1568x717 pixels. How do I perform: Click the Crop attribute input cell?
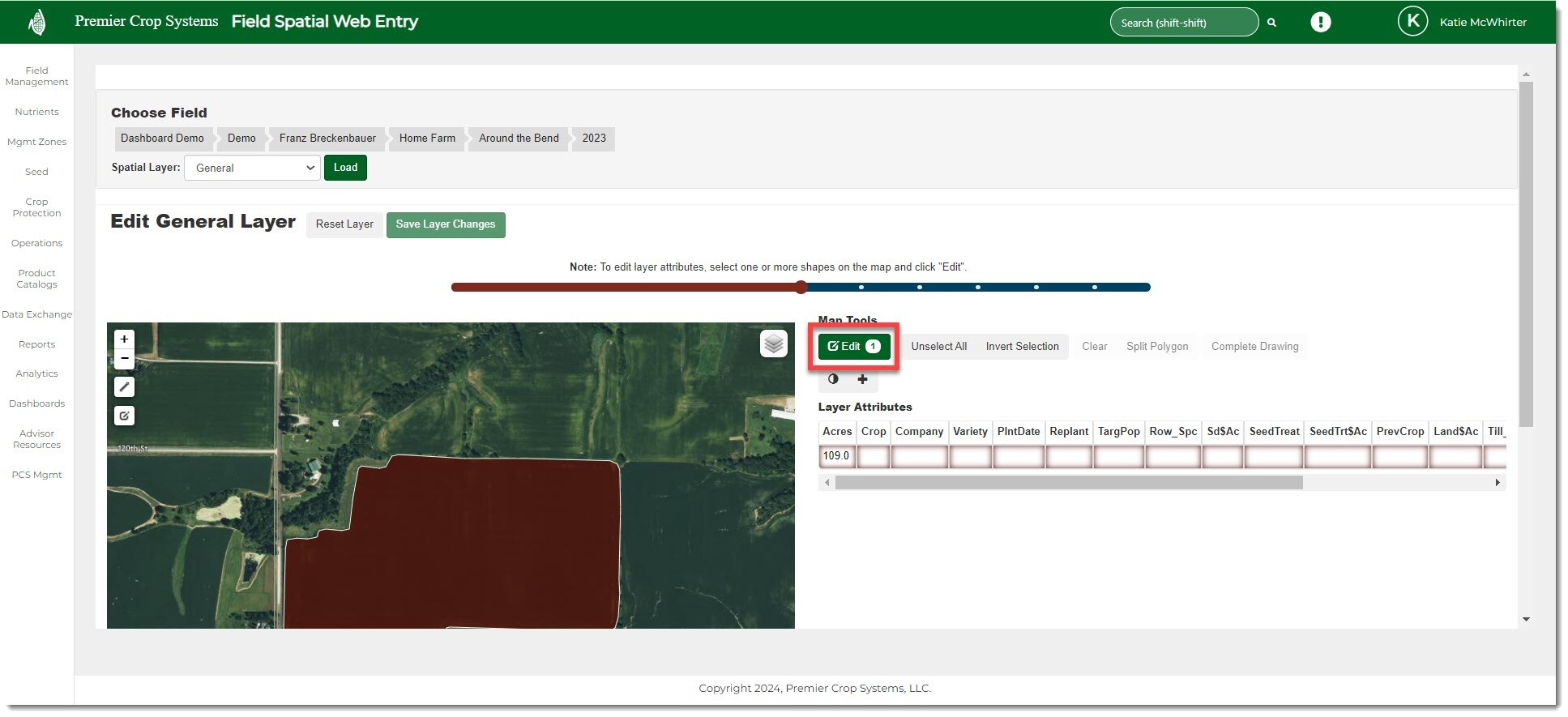point(873,456)
